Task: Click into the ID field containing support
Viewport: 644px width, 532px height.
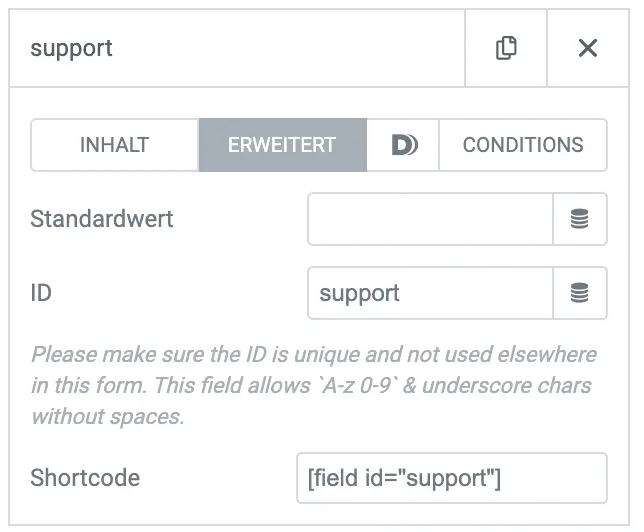Action: [430, 293]
